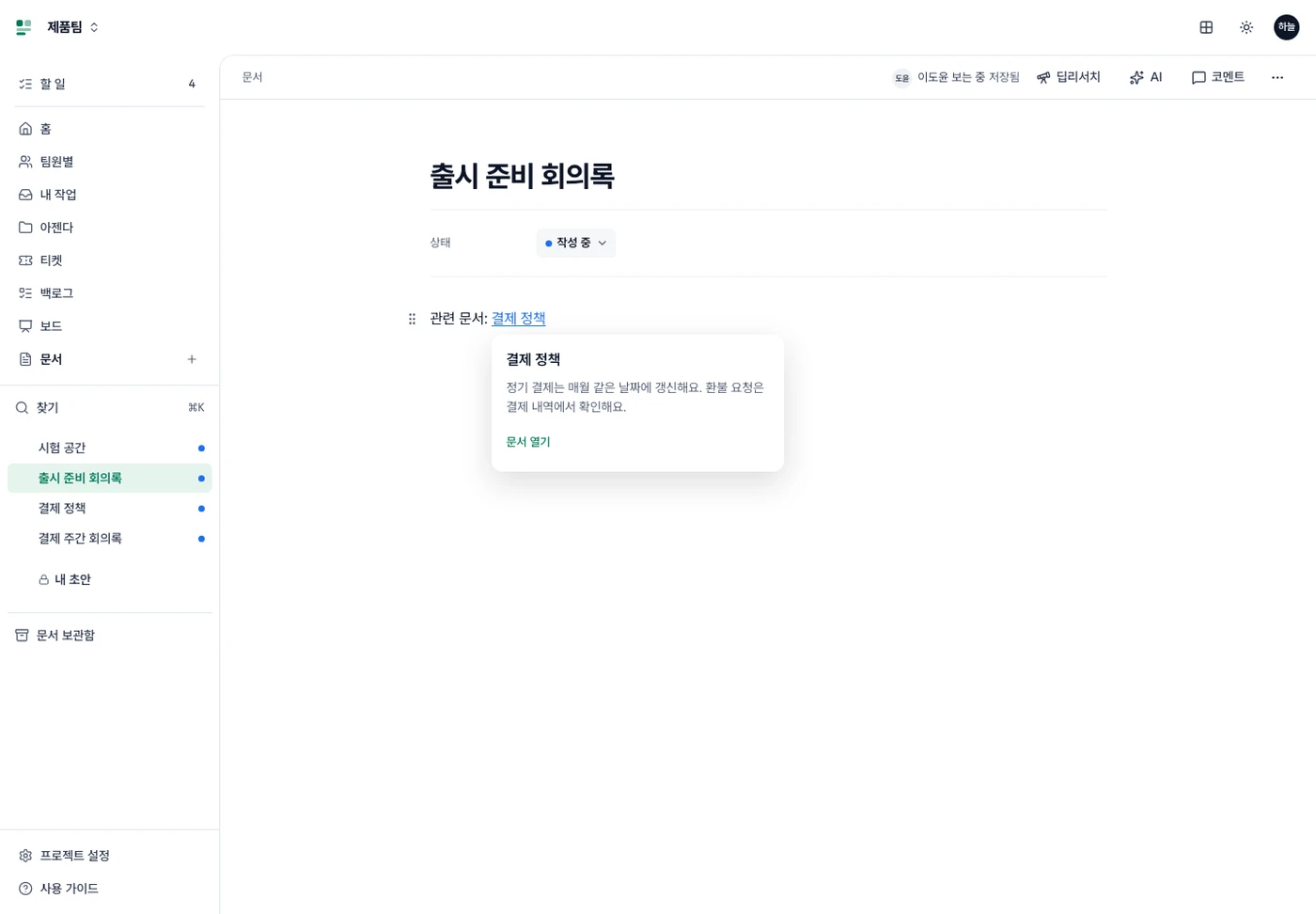Select 결제 주간 회의록 in sidebar

click(x=110, y=538)
